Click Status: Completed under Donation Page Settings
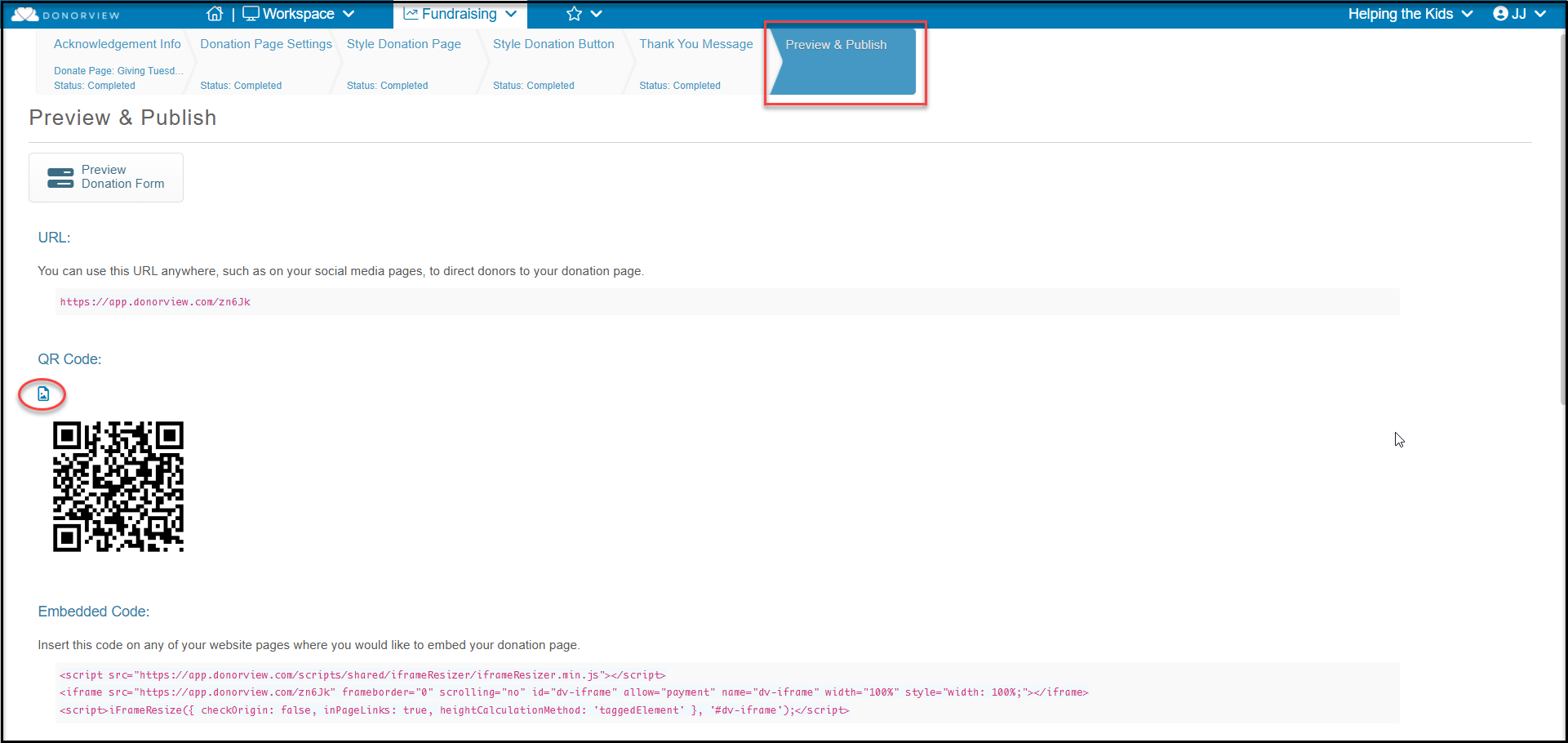The width and height of the screenshot is (1568, 743). click(241, 86)
